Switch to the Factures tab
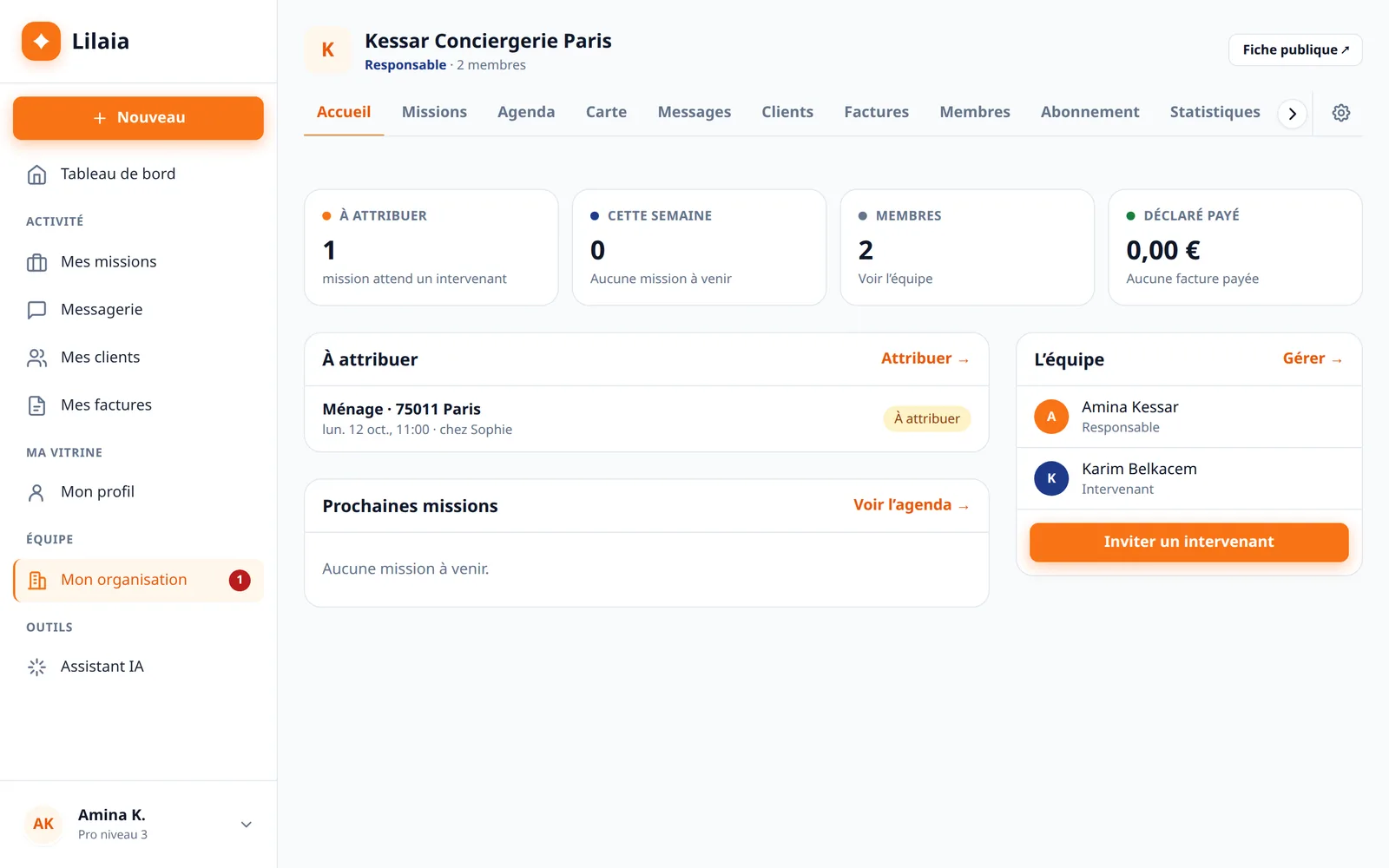 (877, 112)
